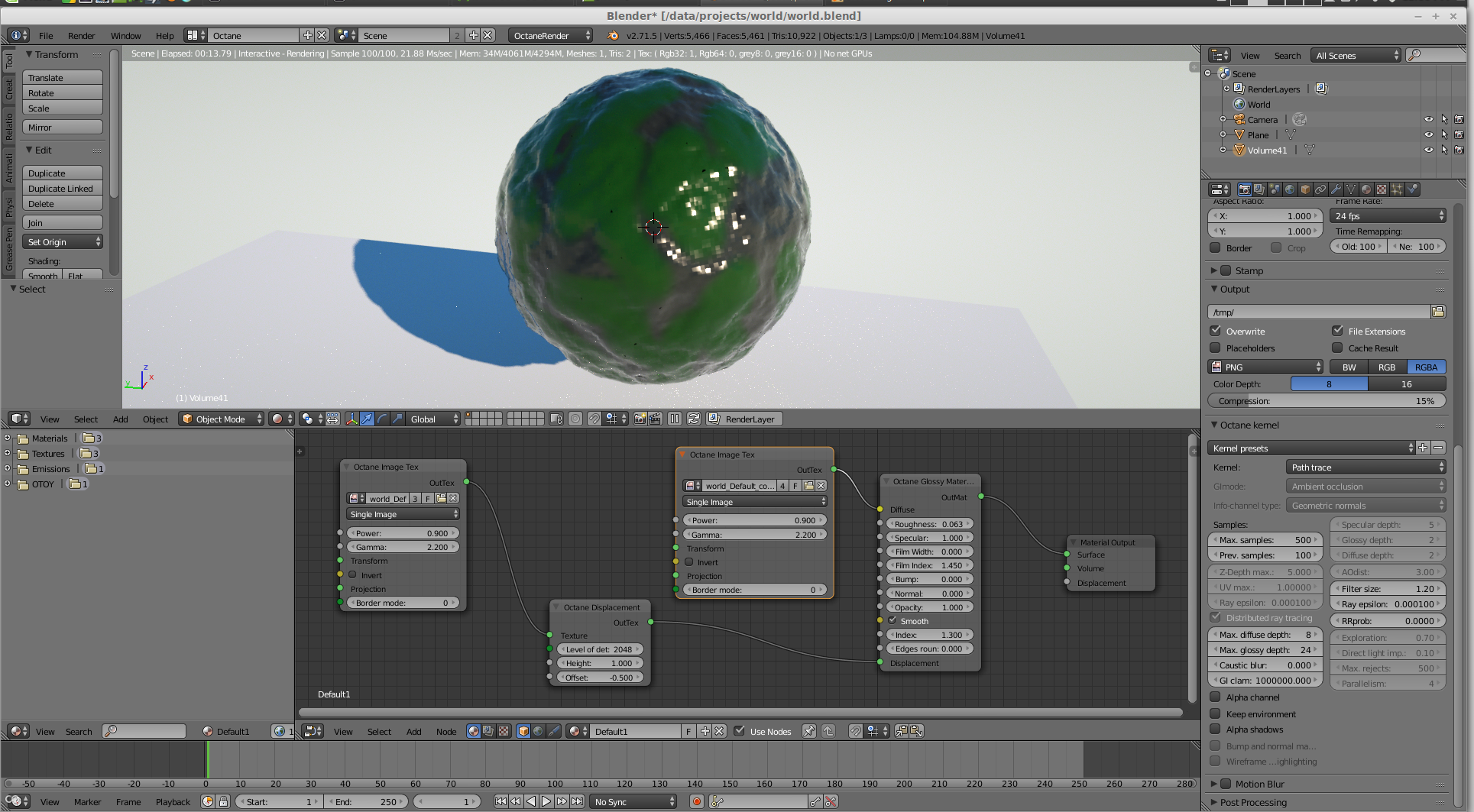The image size is (1474, 812).
Task: Click the Blender logo in the info header
Action: (613, 35)
